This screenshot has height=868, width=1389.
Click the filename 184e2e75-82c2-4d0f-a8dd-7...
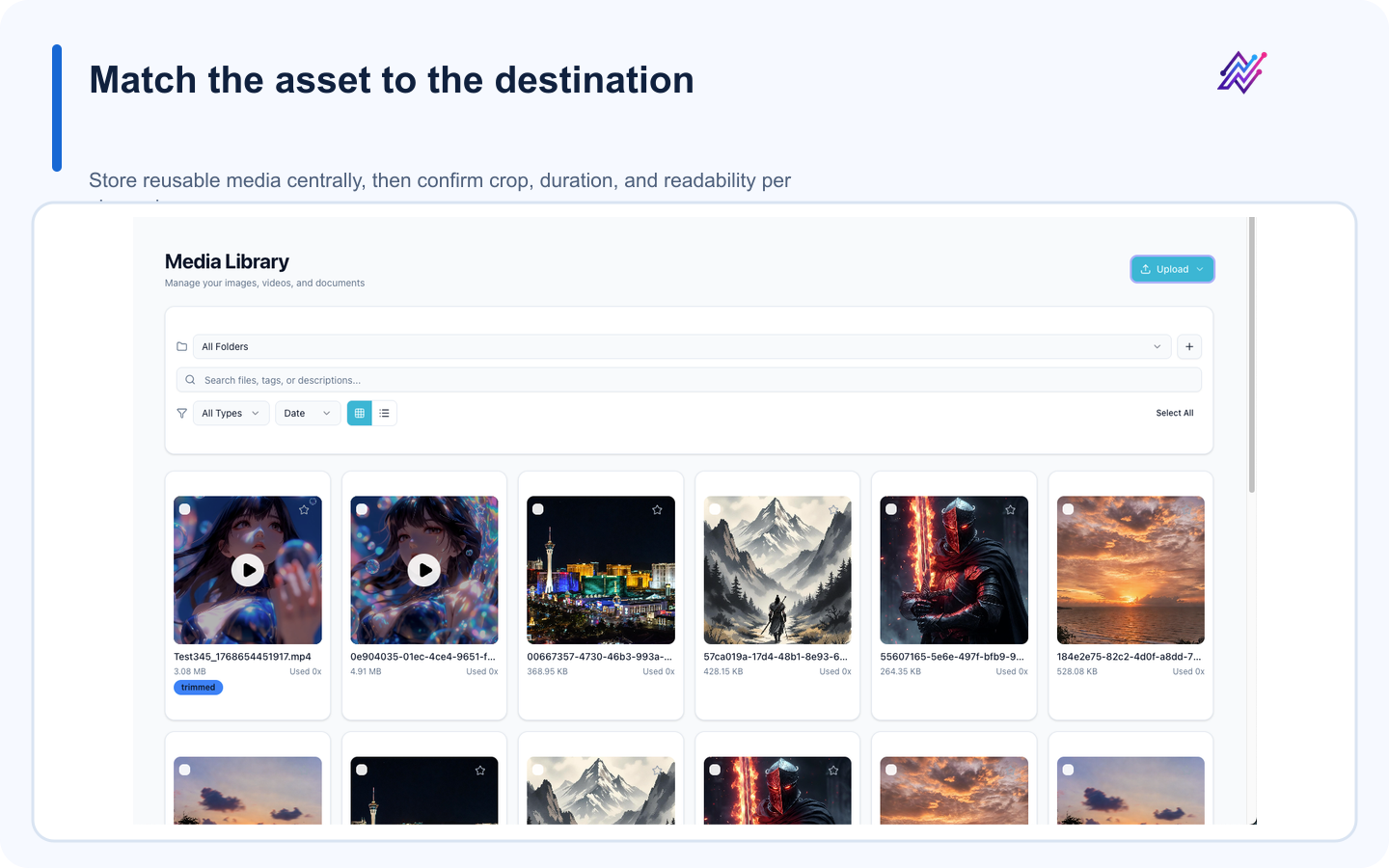point(1129,657)
